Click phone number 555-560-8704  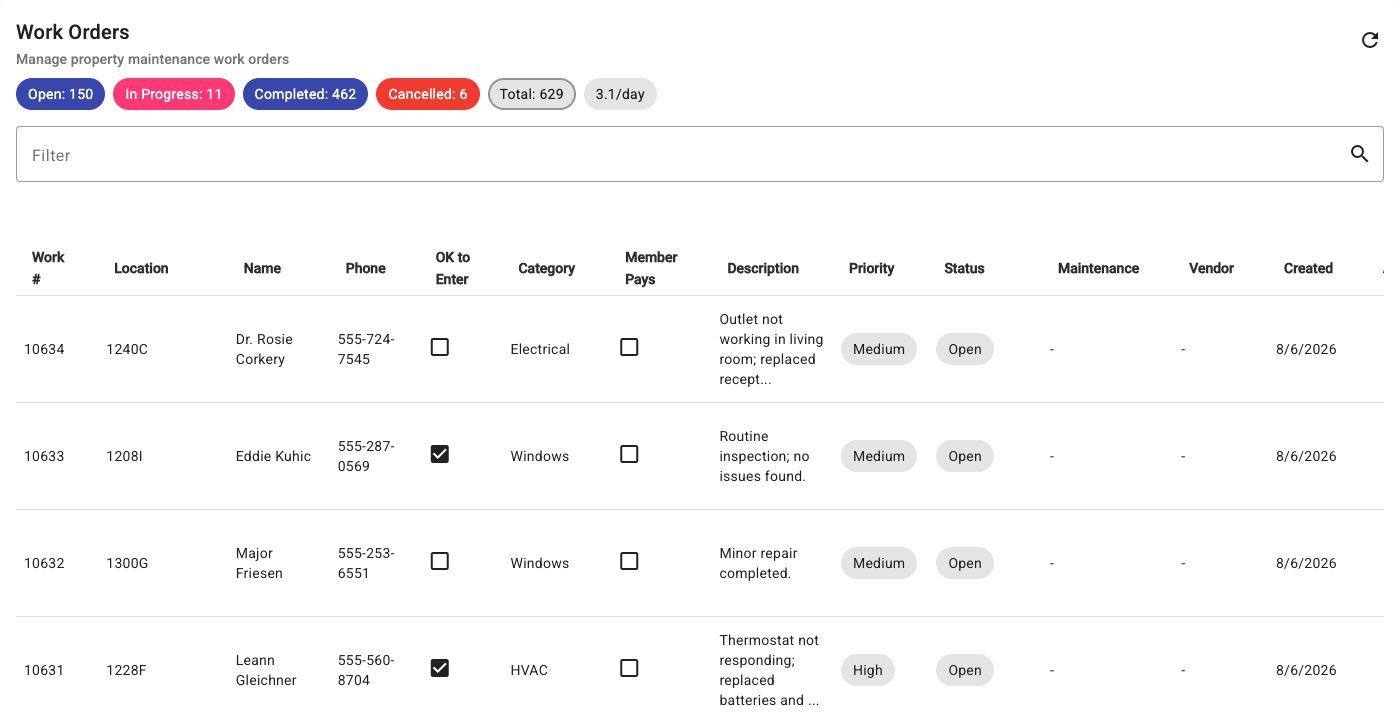pos(366,670)
